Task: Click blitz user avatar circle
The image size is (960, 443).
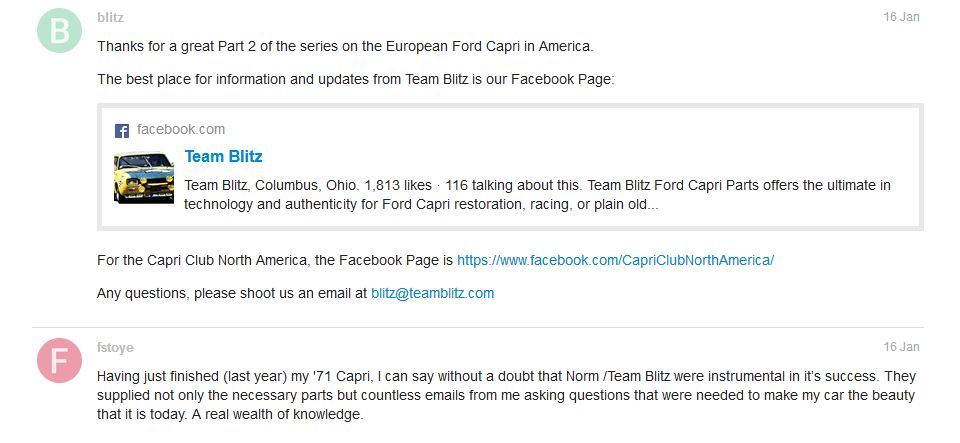Action: click(x=59, y=31)
